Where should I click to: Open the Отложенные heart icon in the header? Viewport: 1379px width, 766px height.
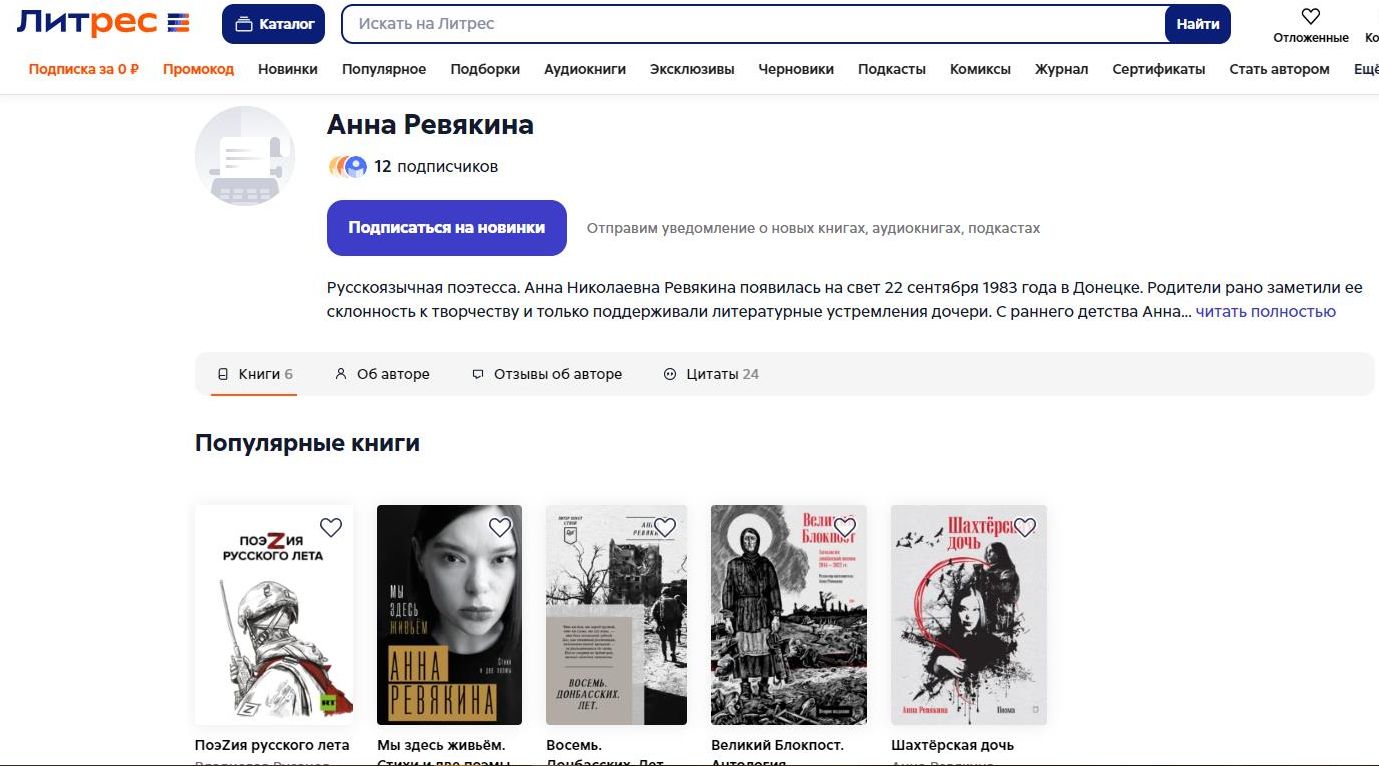(1310, 16)
